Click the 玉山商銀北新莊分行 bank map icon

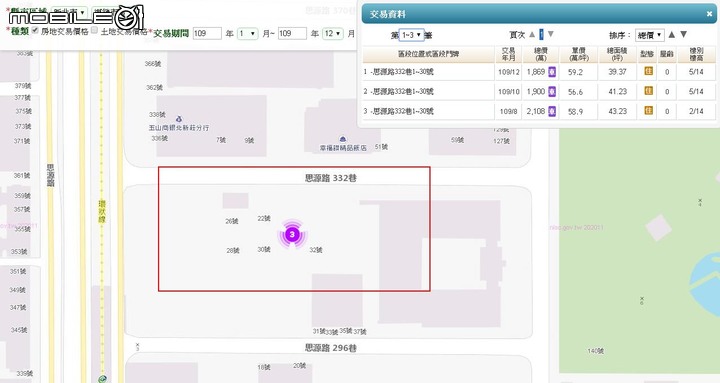tap(179, 119)
